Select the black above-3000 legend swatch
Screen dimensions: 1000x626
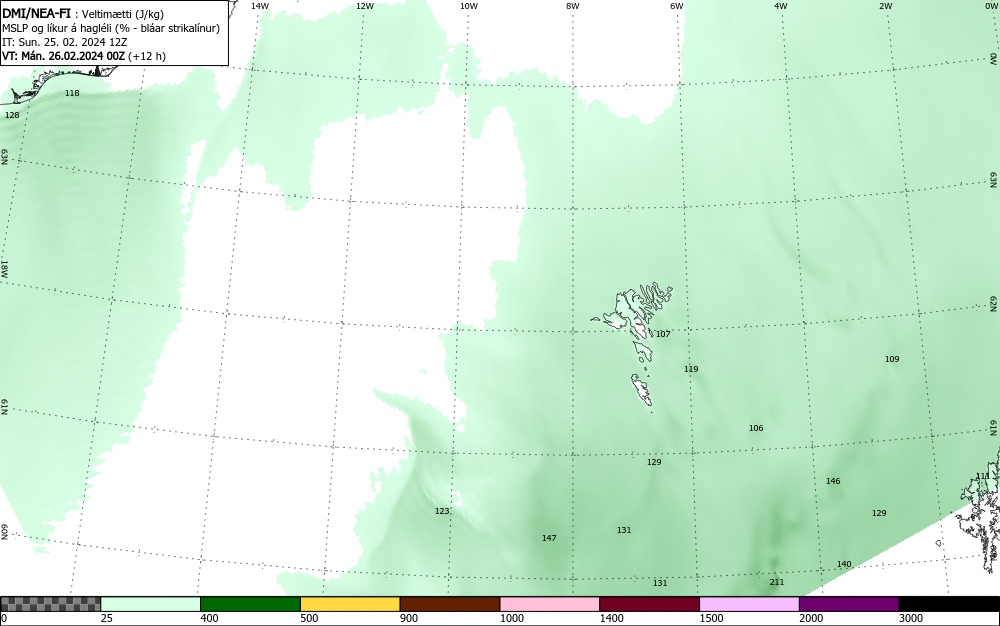[949, 604]
